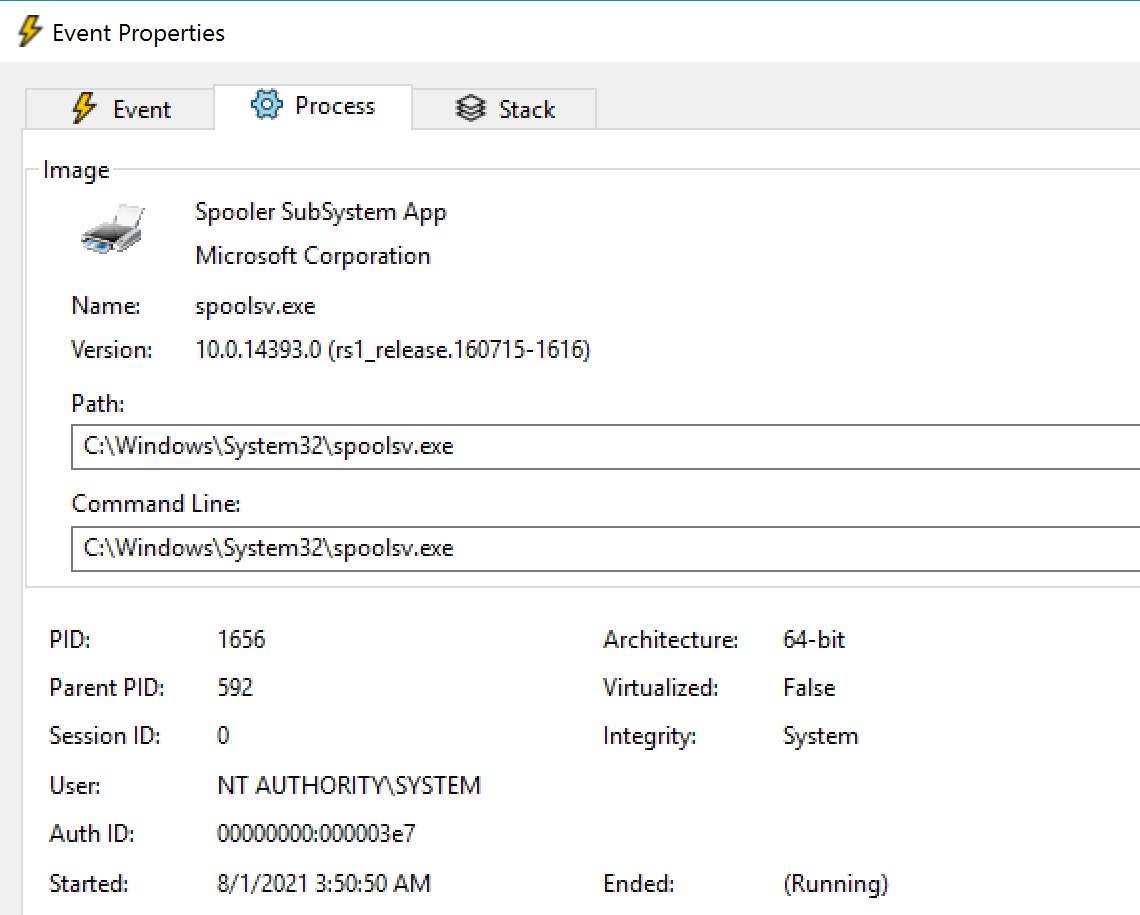1140x915 pixels.
Task: Click the Spooler SubSystem App description text
Action: (x=321, y=212)
